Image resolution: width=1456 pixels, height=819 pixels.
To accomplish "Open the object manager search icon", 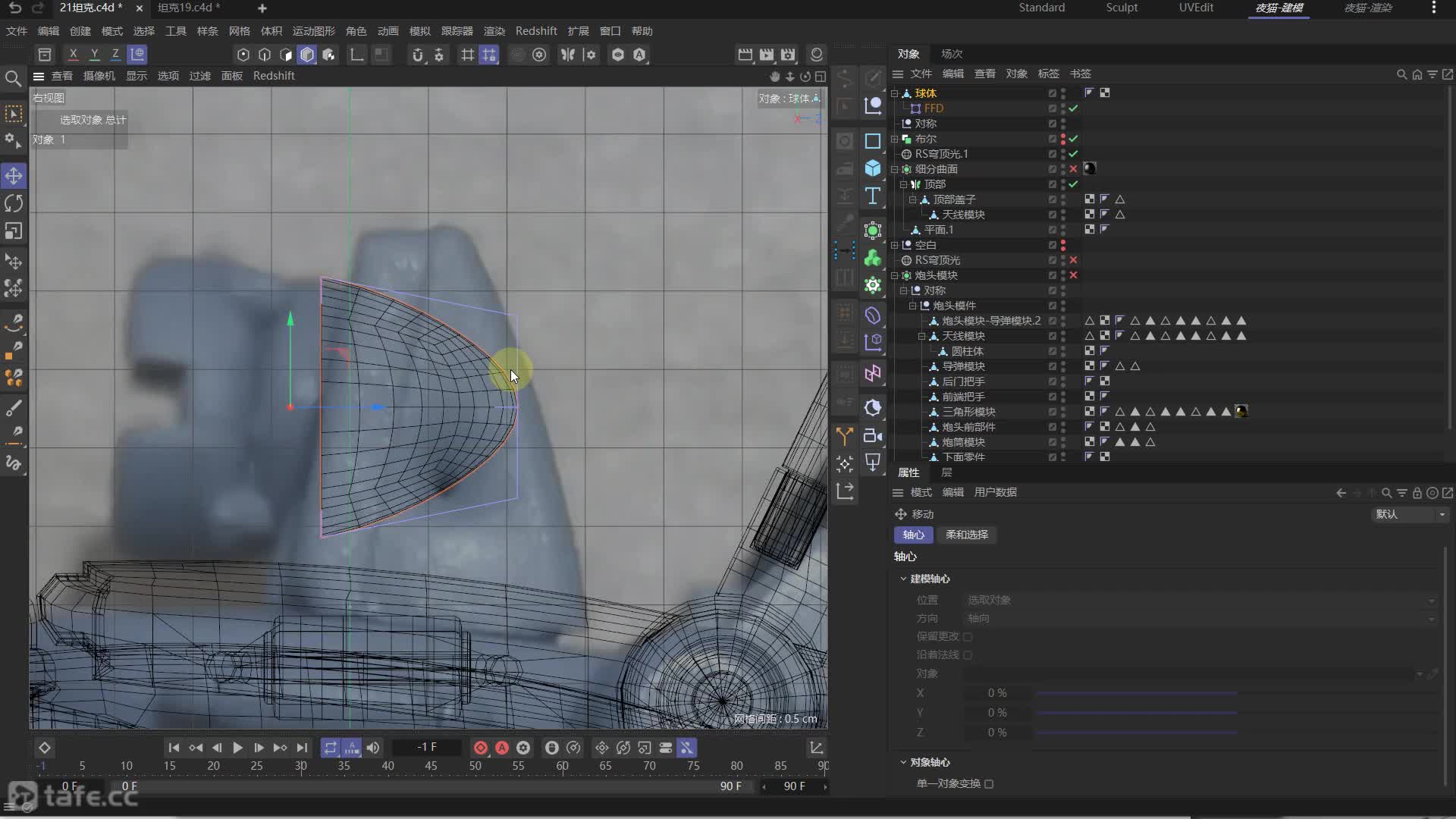I will click(1401, 74).
